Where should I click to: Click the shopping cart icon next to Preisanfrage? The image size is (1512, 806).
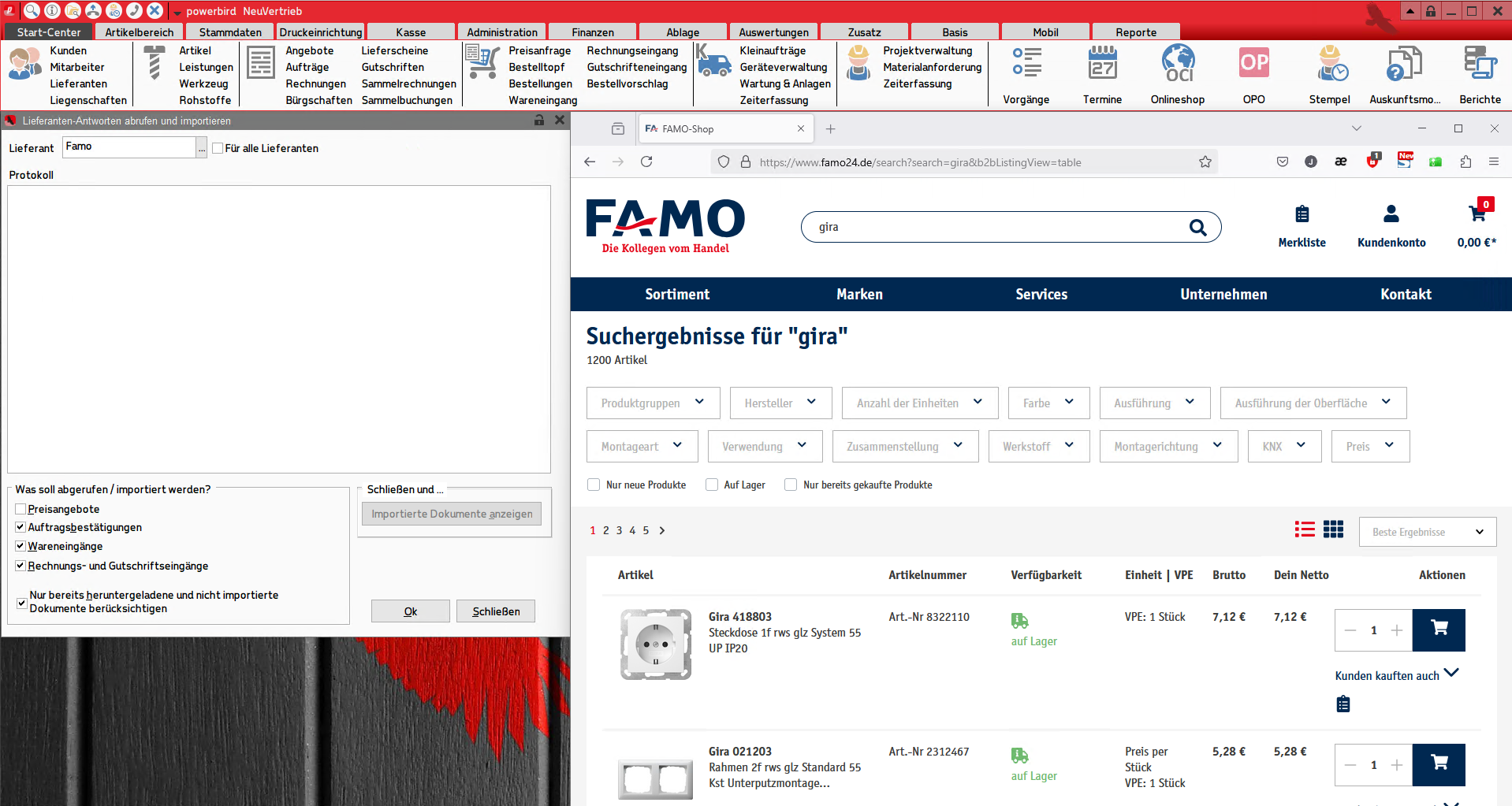point(482,61)
